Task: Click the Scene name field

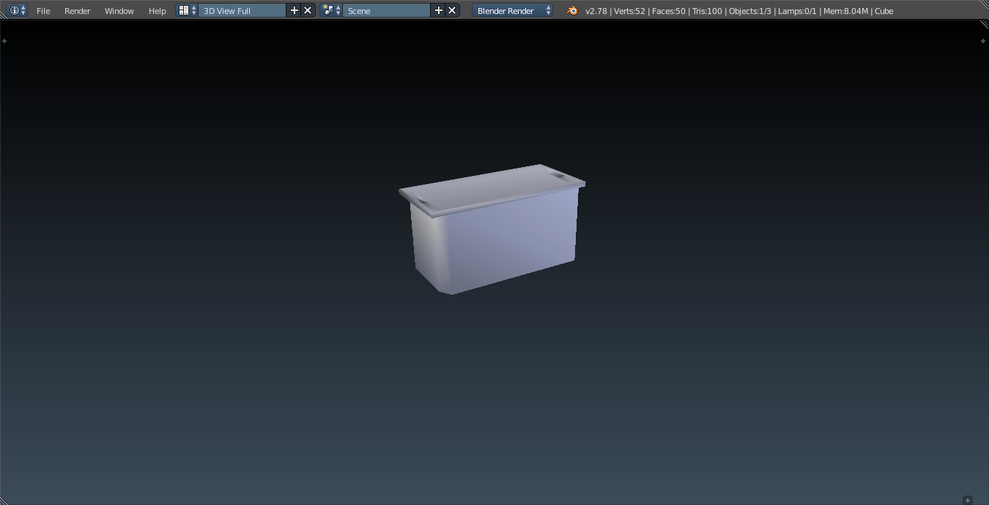Action: (x=386, y=11)
